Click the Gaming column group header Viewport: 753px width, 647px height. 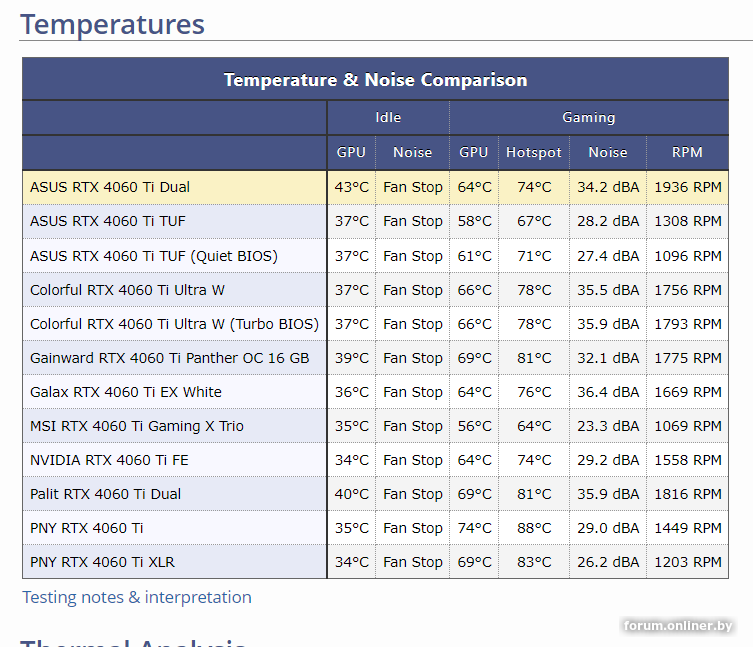589,118
